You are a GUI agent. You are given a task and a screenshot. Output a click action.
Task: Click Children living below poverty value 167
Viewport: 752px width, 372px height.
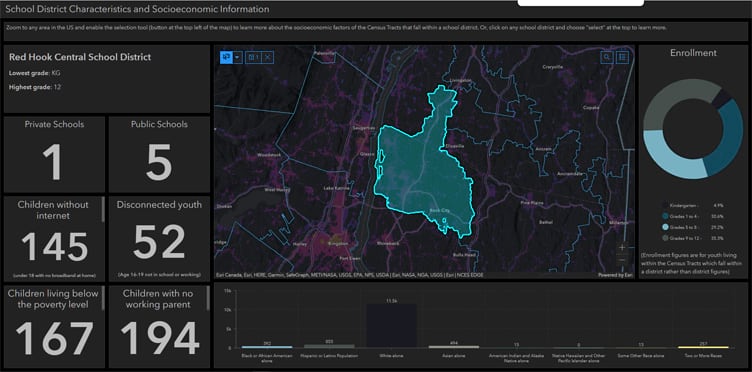coord(55,338)
